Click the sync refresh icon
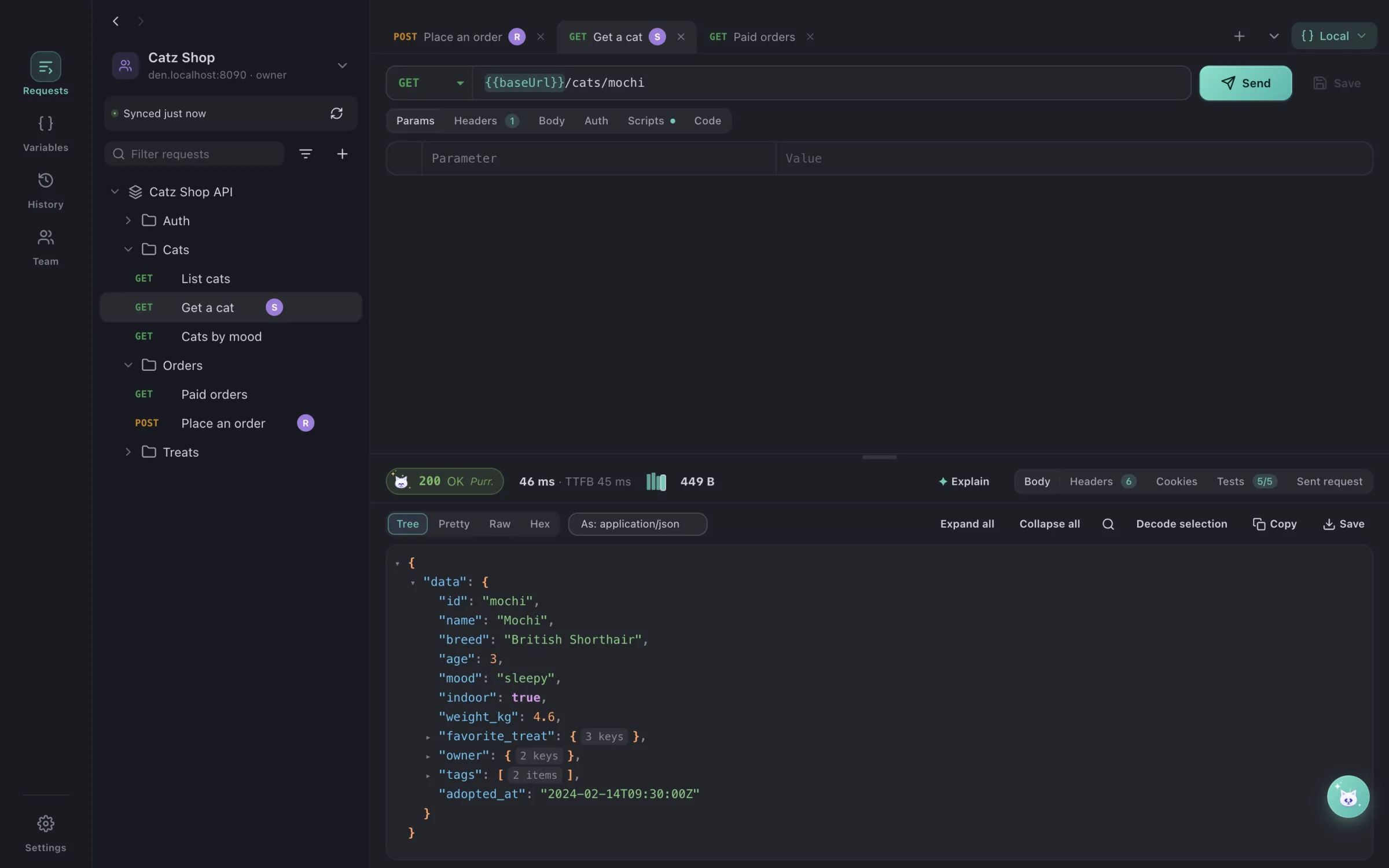Viewport: 1389px width, 868px height. click(336, 113)
